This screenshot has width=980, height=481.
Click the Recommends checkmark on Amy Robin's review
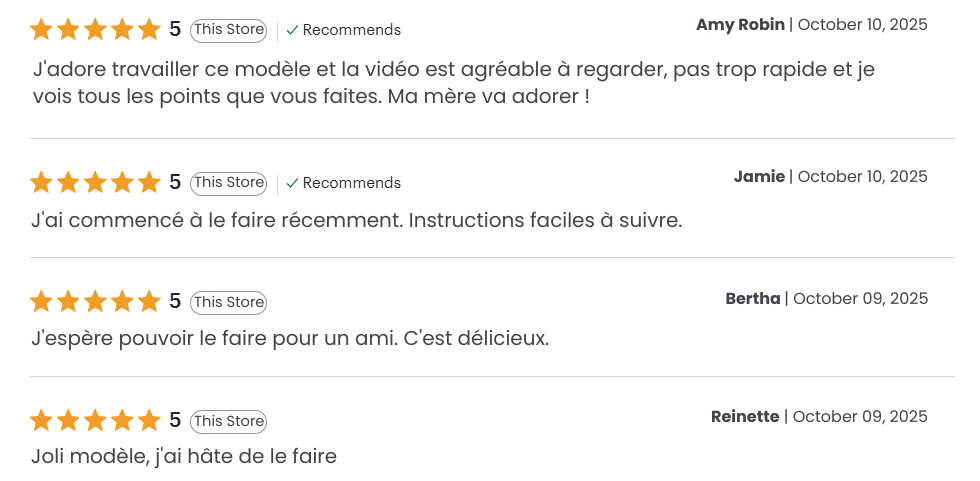(292, 30)
